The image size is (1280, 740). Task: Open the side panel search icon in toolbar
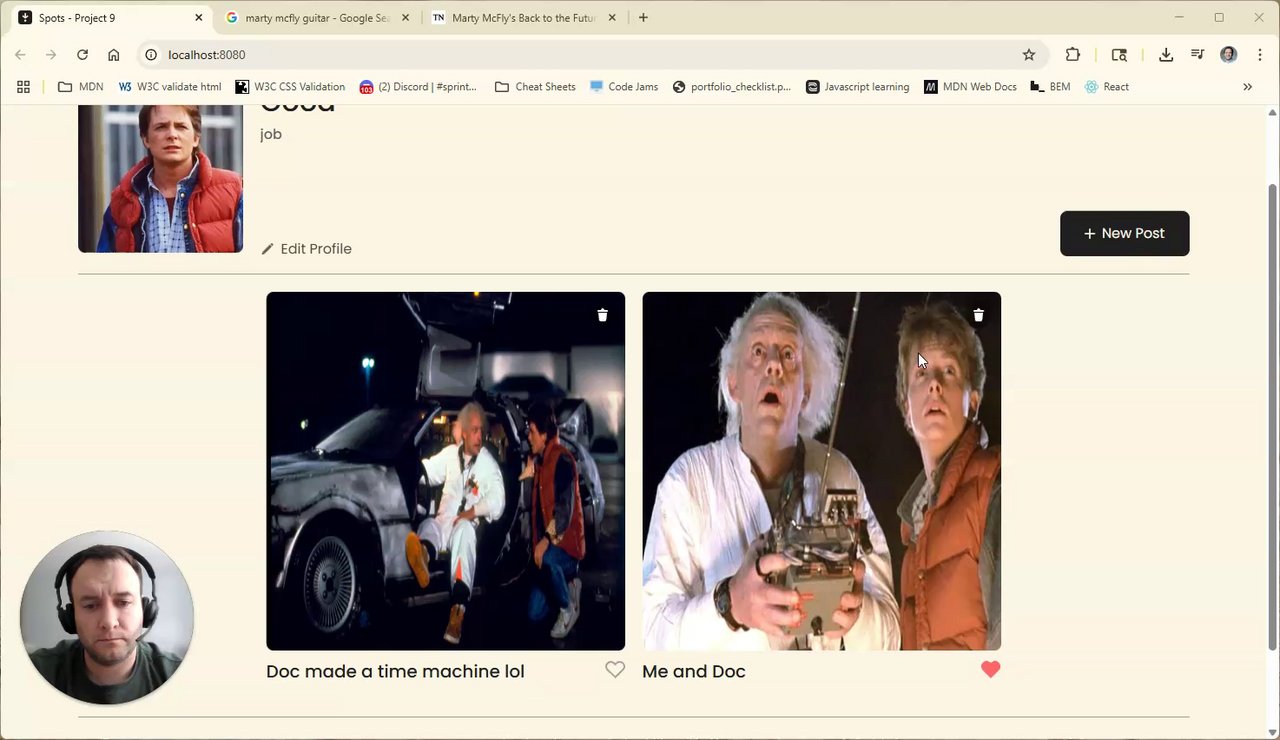click(1119, 55)
